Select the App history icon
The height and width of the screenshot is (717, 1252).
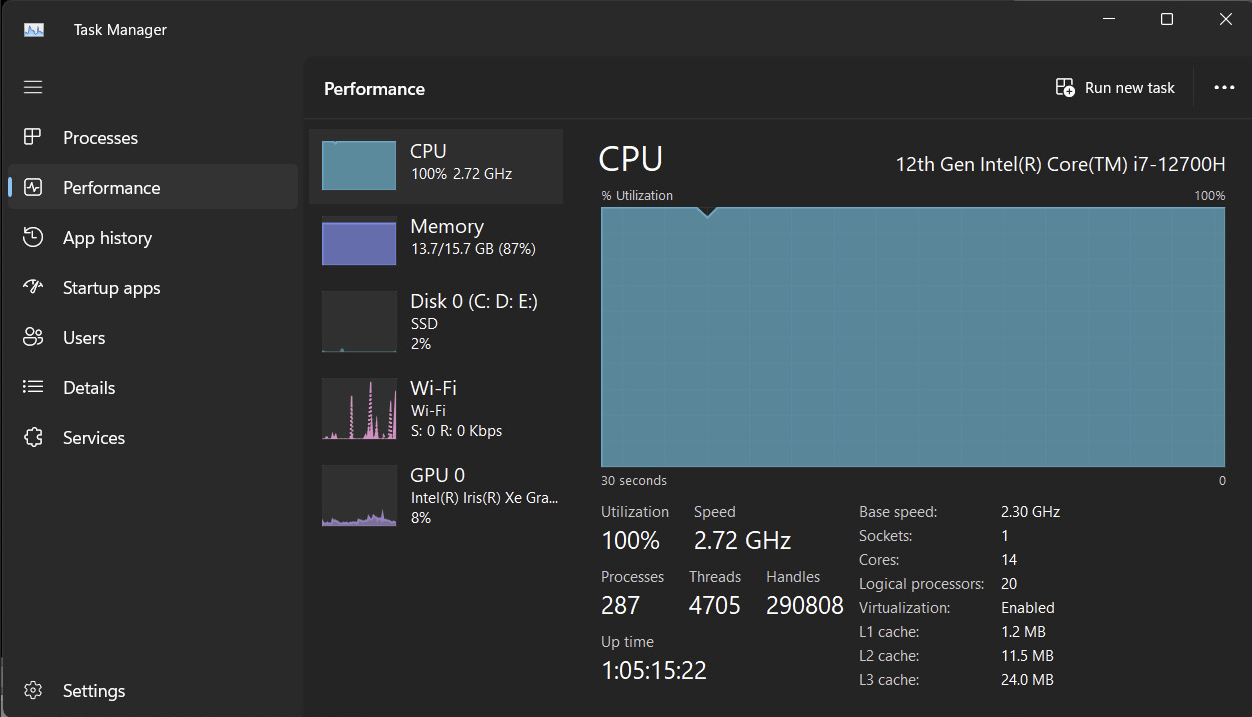[x=33, y=237]
